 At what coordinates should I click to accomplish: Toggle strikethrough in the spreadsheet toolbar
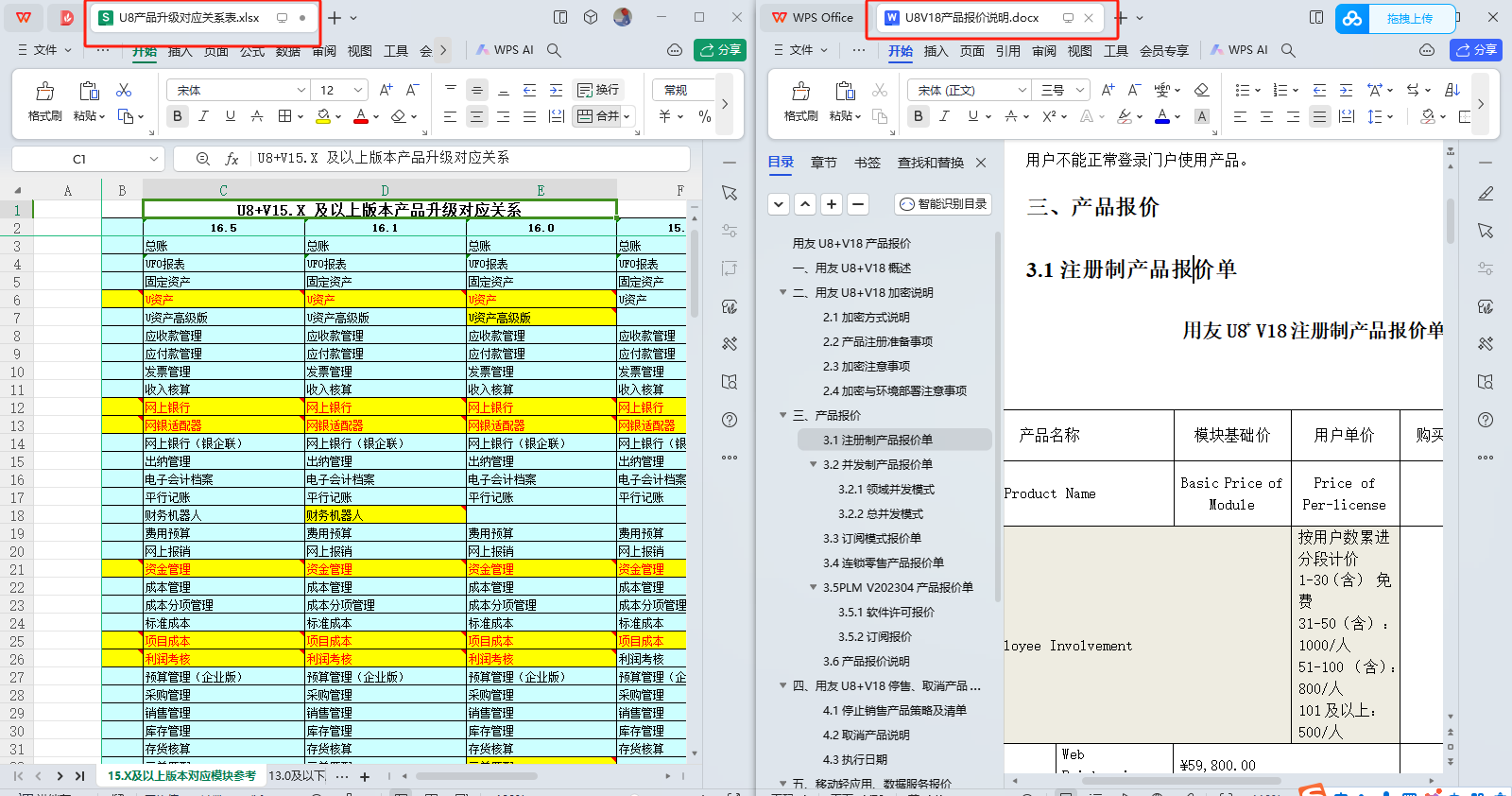[x=256, y=116]
